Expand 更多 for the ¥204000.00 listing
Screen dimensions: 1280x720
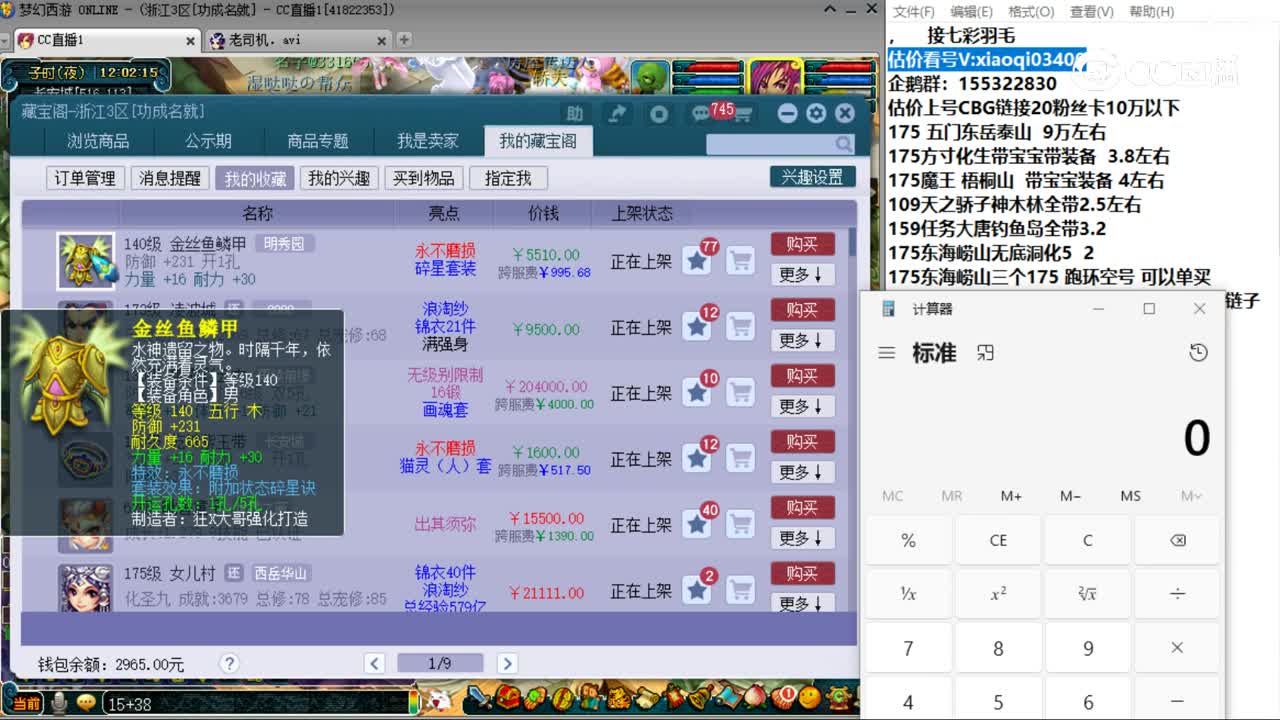click(x=803, y=406)
